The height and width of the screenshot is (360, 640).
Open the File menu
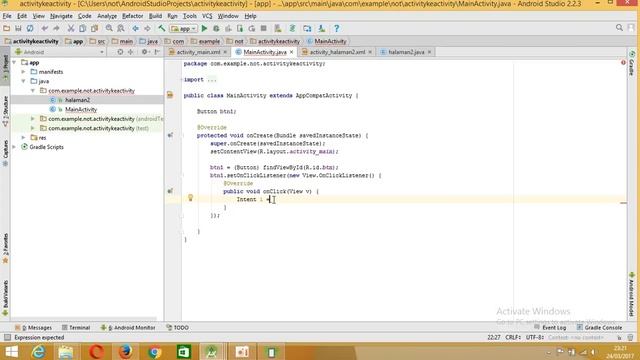(x=7, y=16)
